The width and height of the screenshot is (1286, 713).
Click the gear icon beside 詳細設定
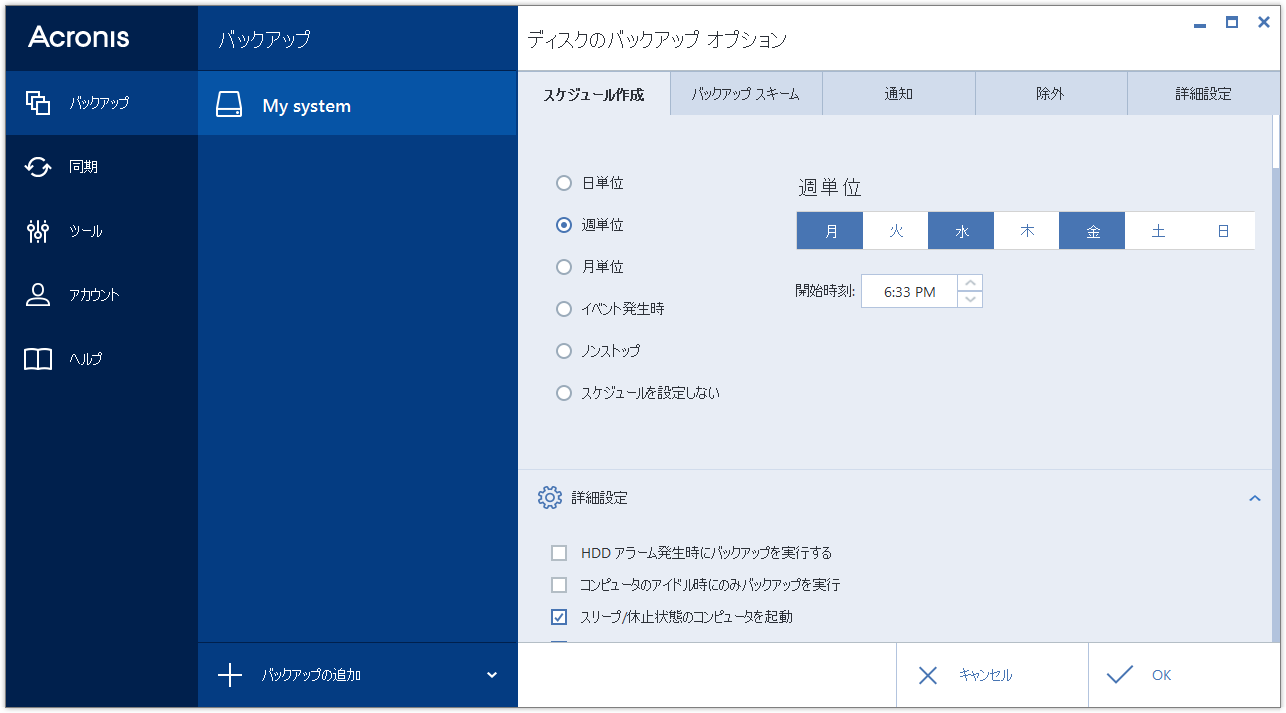(x=549, y=498)
